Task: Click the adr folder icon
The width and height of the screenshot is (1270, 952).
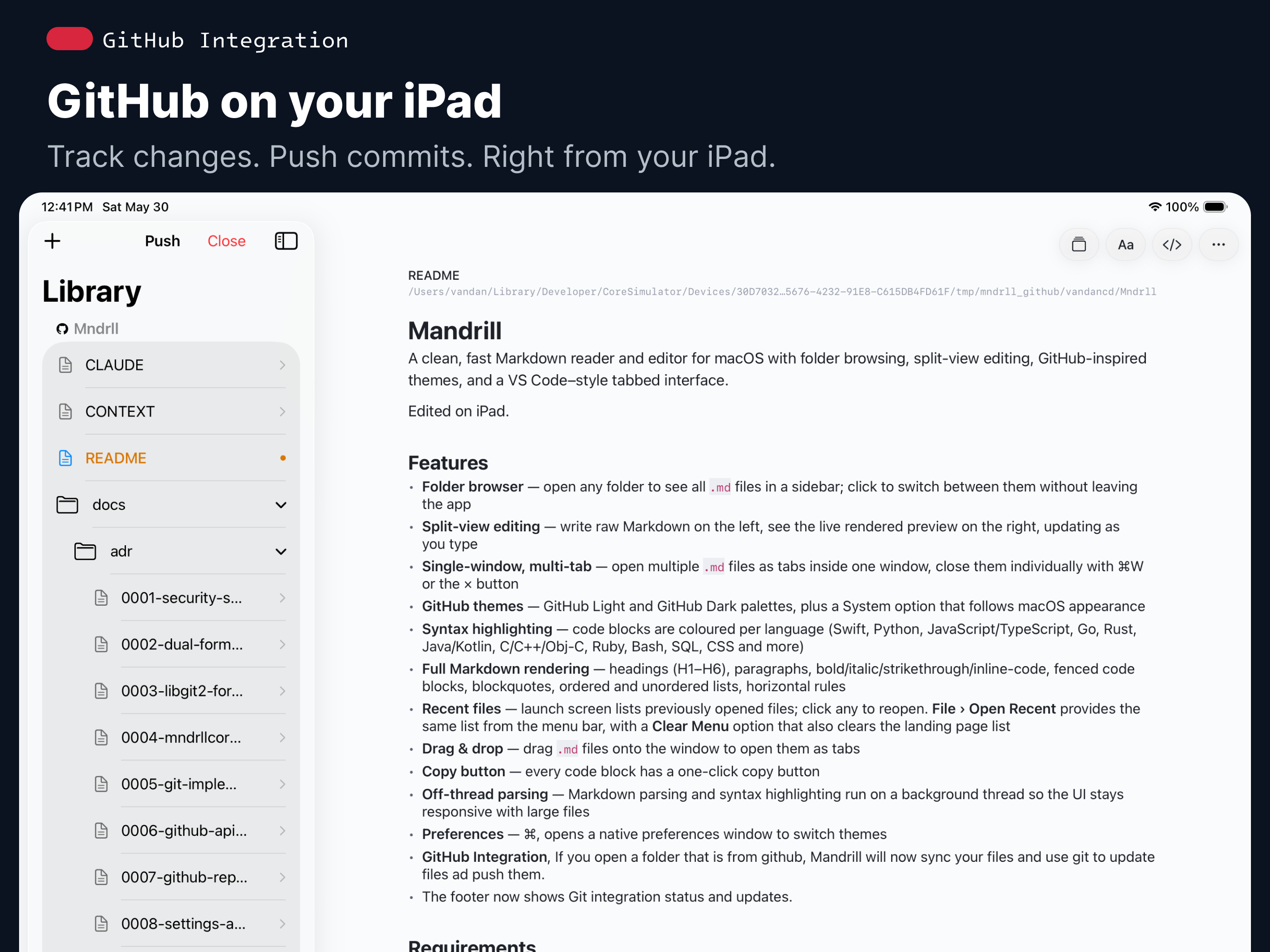Action: (x=85, y=551)
